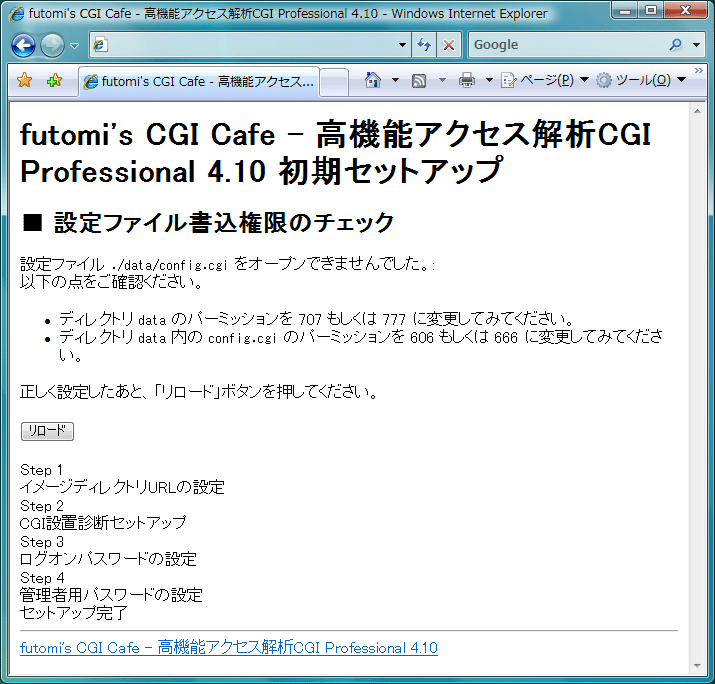Click the red Stop loading icon
This screenshot has height=684, width=715.
pyautogui.click(x=449, y=45)
